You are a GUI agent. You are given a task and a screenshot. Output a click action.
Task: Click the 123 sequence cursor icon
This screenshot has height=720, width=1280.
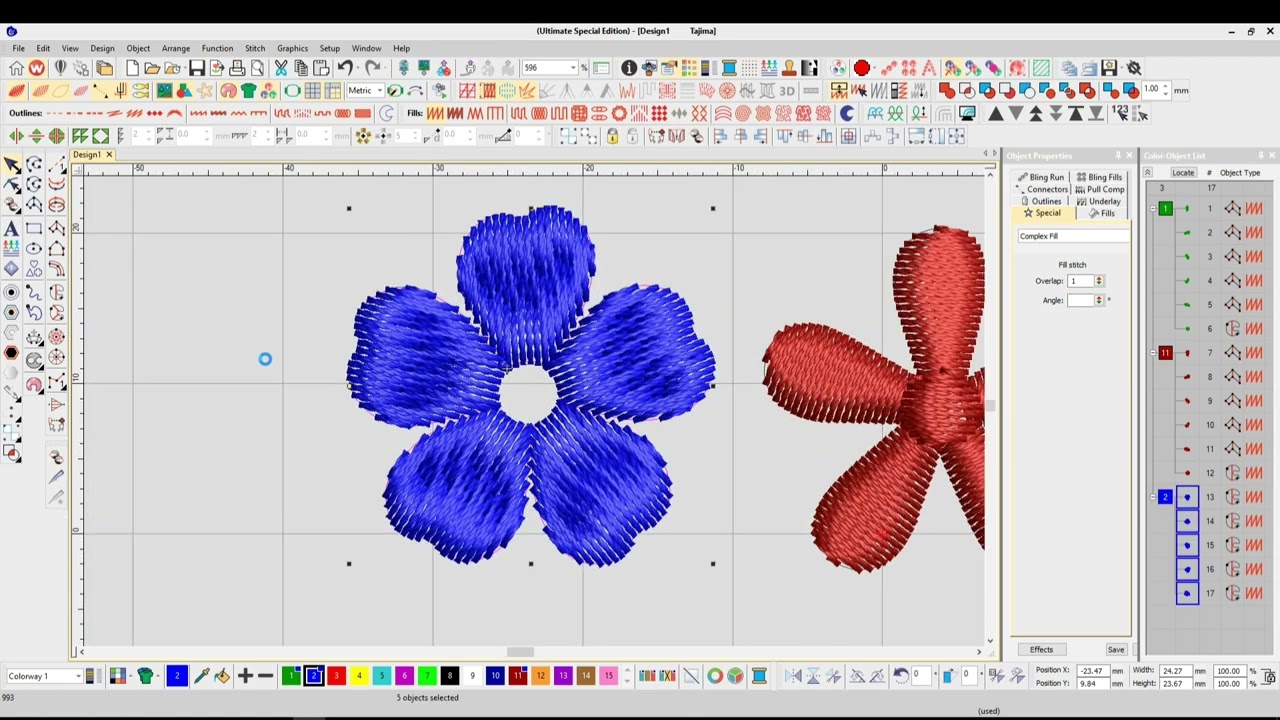click(x=1121, y=113)
